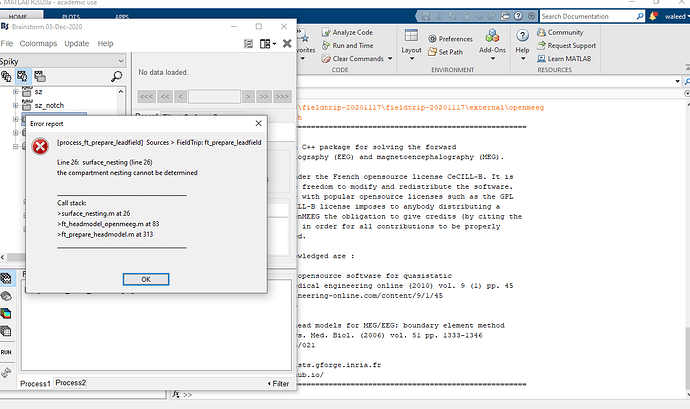Open the MATLAB notifications bell
The image size is (690, 409).
[x=653, y=16]
